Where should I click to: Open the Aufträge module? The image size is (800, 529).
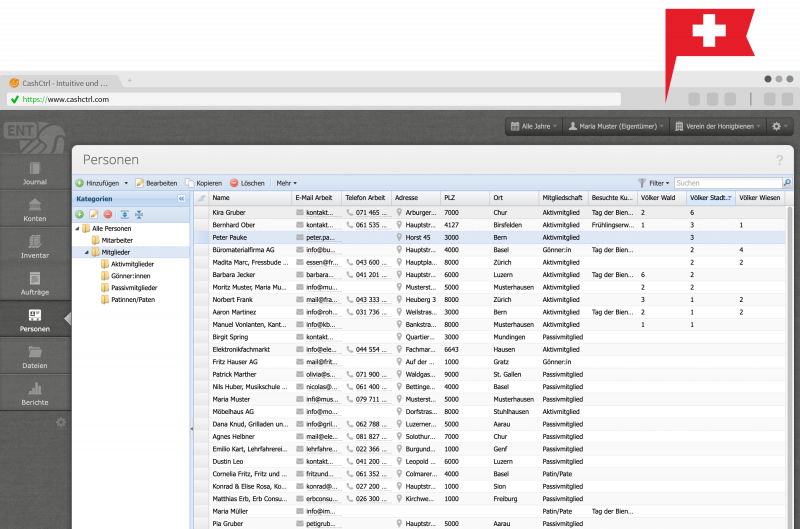point(35,283)
